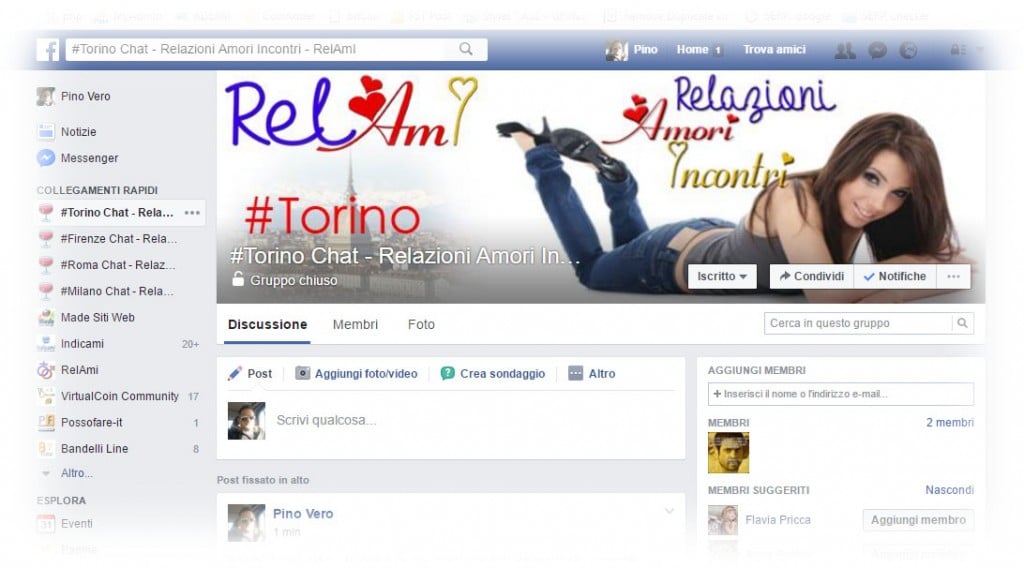Click the Possofare-it icon

click(x=46, y=422)
